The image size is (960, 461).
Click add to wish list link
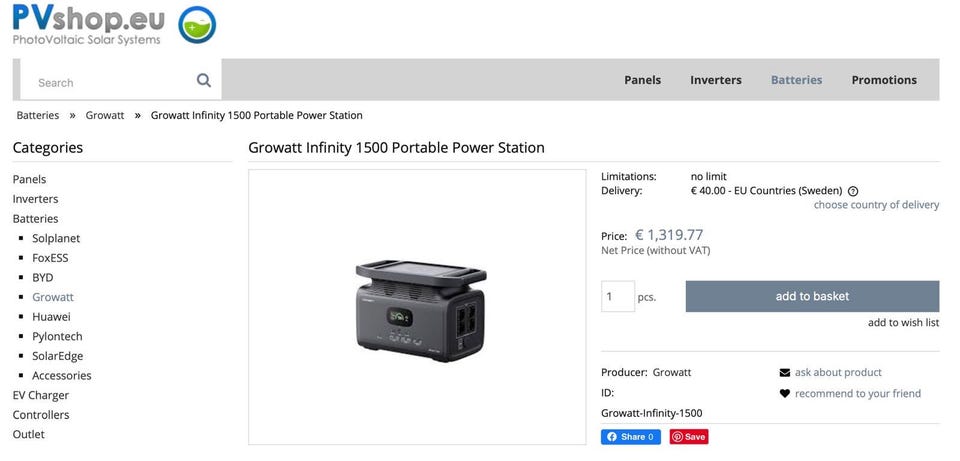pos(903,323)
